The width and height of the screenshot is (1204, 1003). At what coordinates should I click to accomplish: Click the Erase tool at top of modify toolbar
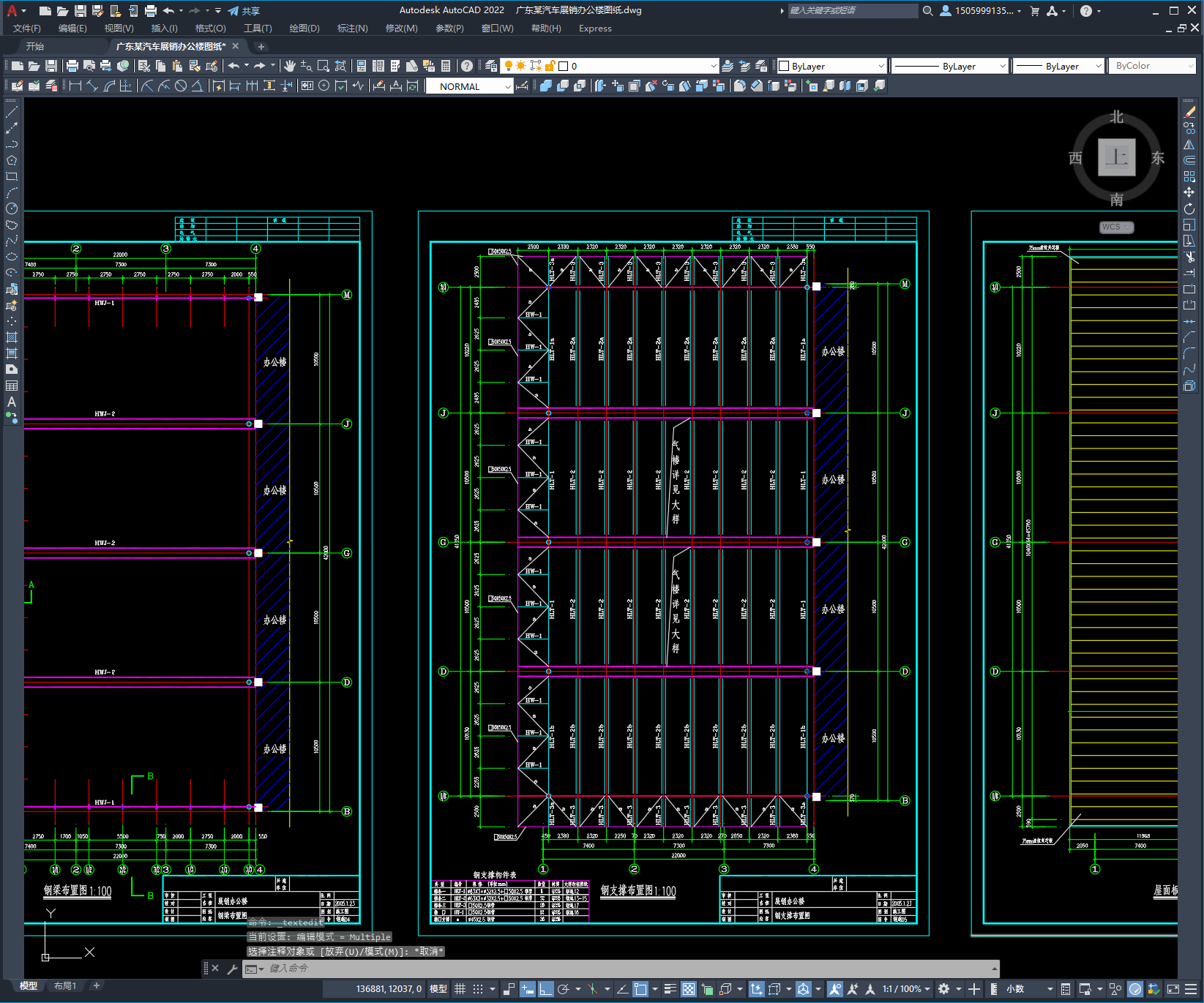click(x=1189, y=112)
